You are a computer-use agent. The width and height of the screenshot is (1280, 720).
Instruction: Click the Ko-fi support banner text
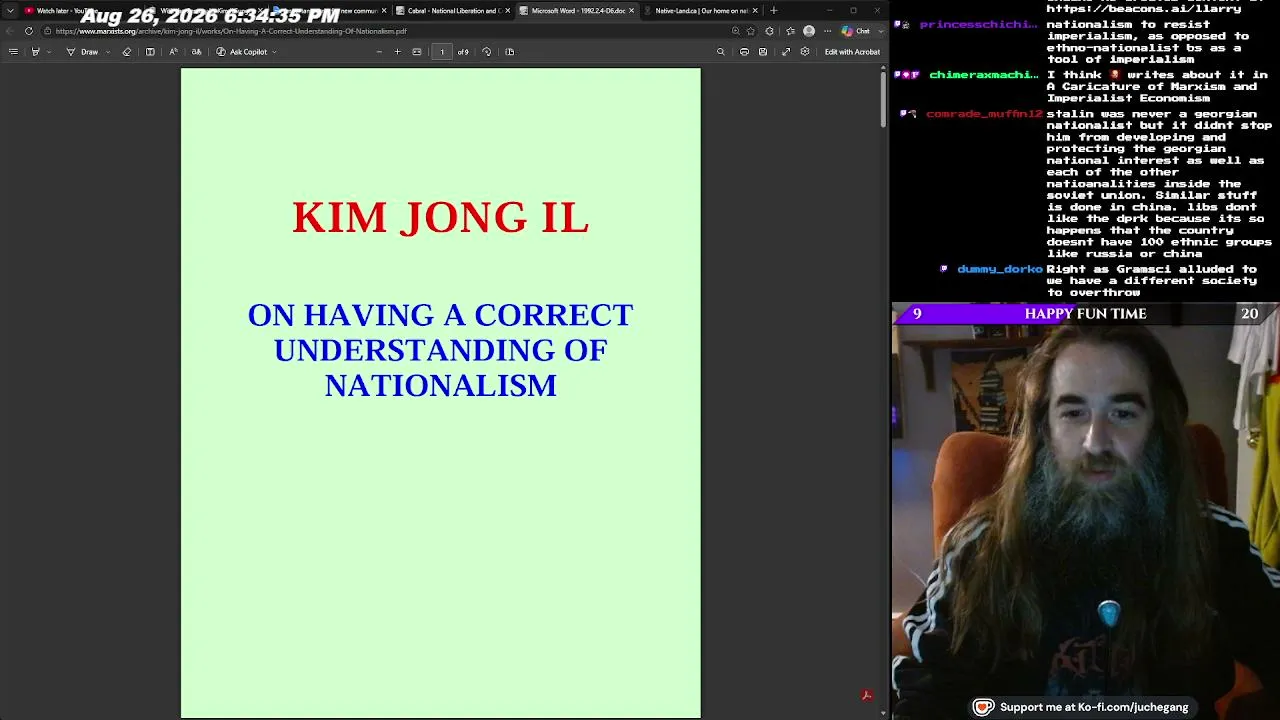pos(1094,707)
